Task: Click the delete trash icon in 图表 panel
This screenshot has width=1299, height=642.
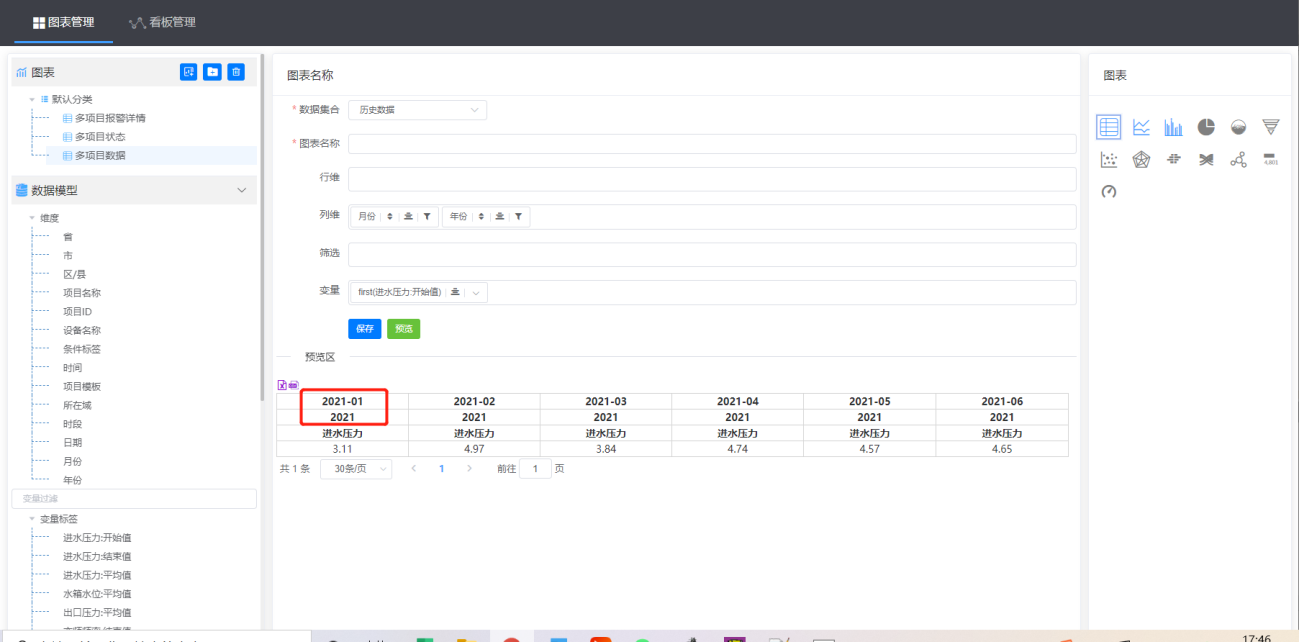Action: (x=236, y=72)
